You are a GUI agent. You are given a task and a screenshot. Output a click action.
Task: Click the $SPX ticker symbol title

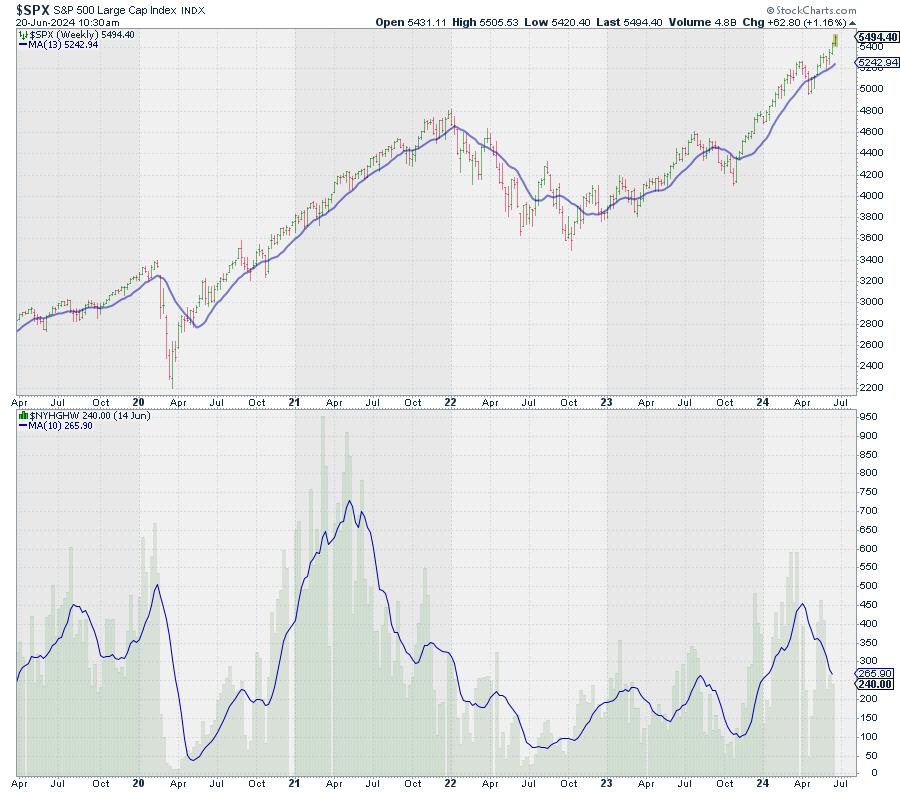coord(33,8)
